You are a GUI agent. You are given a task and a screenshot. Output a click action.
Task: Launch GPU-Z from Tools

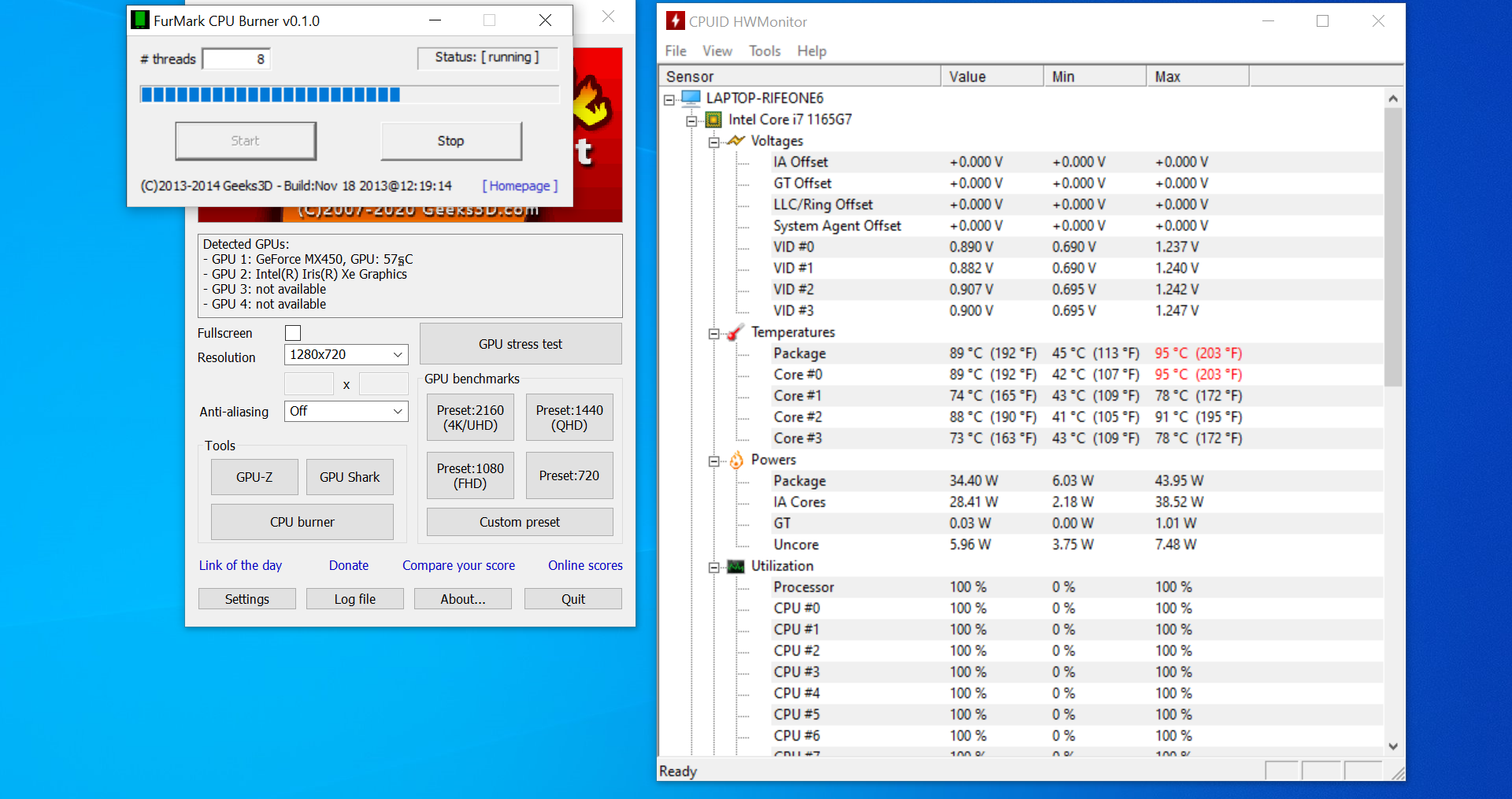254,477
